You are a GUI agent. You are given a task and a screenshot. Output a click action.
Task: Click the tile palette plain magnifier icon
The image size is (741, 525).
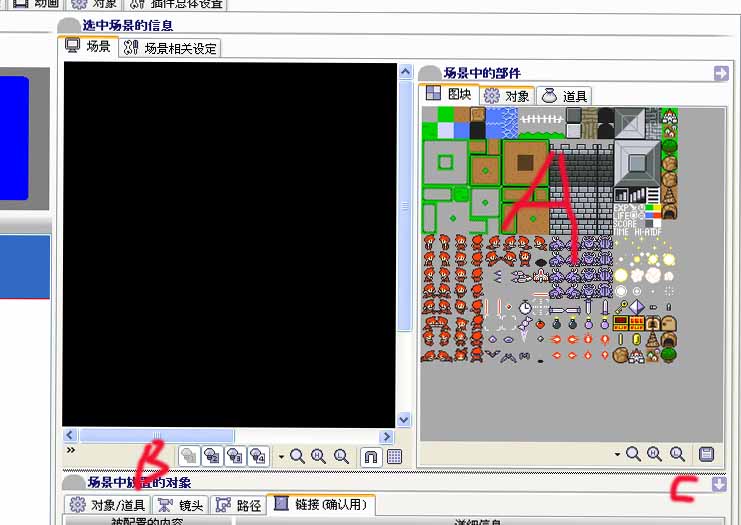633,454
